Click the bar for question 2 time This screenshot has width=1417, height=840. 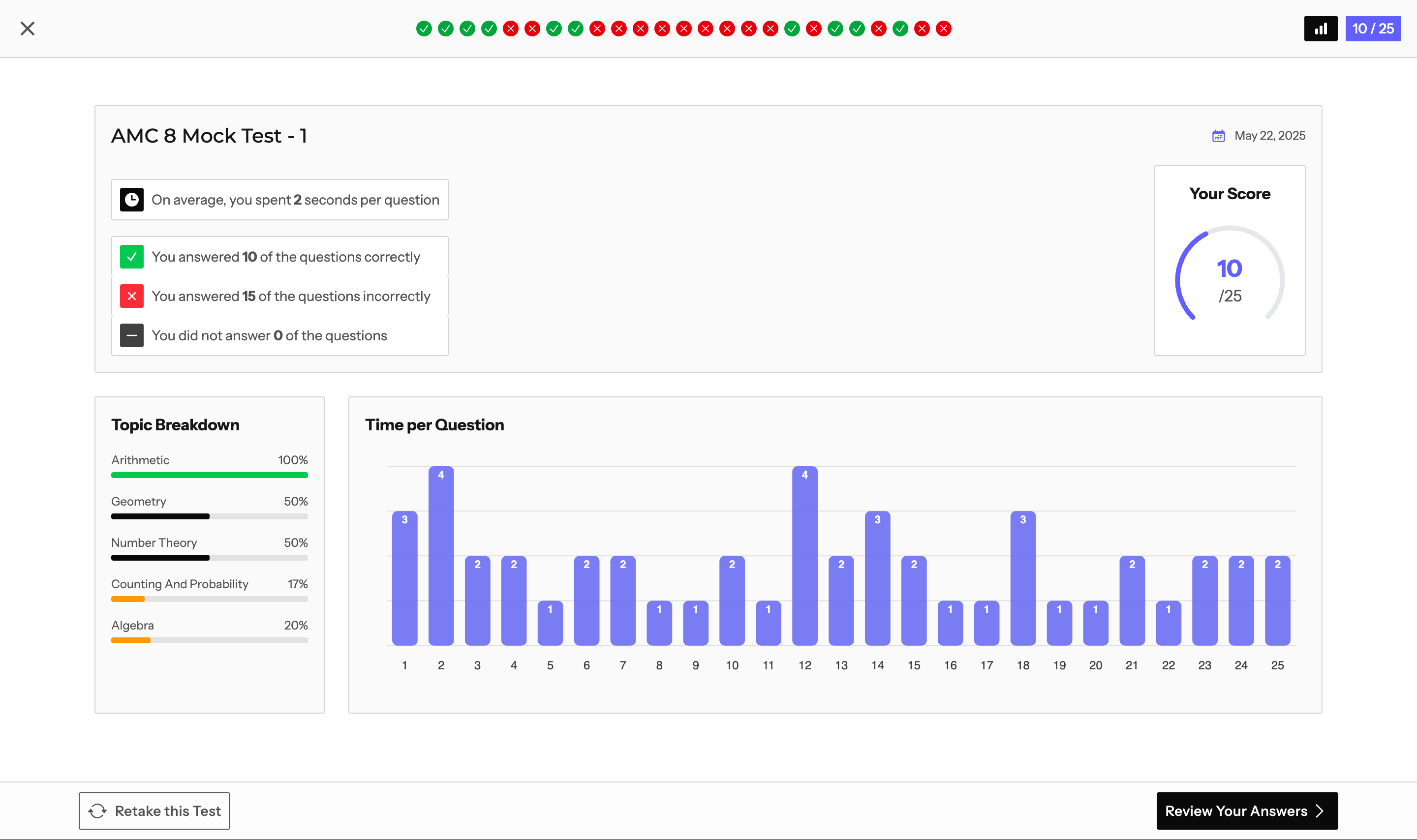441,556
